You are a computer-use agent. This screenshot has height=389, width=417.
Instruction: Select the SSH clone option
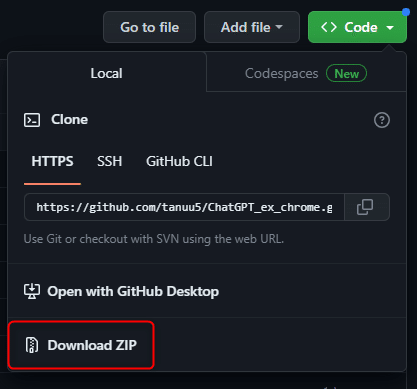click(x=110, y=162)
